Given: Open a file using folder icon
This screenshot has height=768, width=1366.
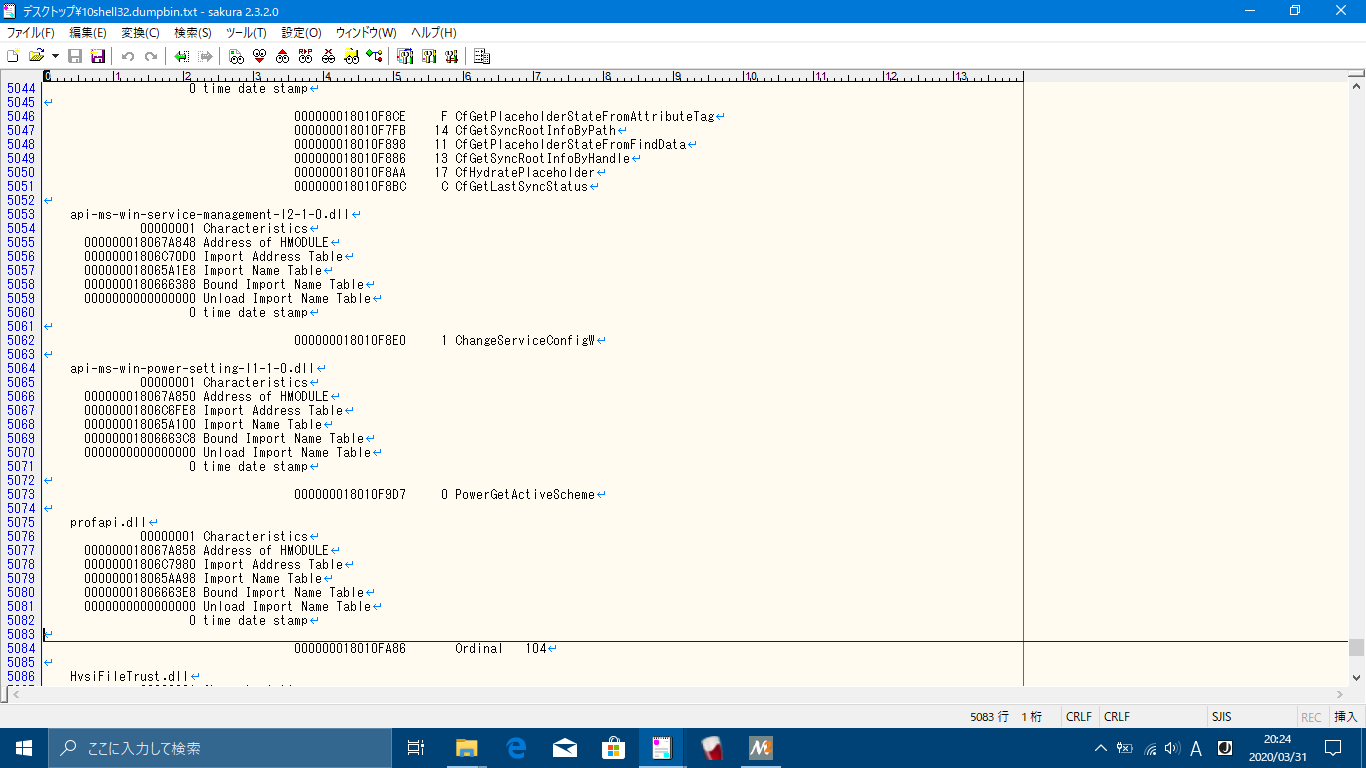Looking at the screenshot, I should pos(37,56).
